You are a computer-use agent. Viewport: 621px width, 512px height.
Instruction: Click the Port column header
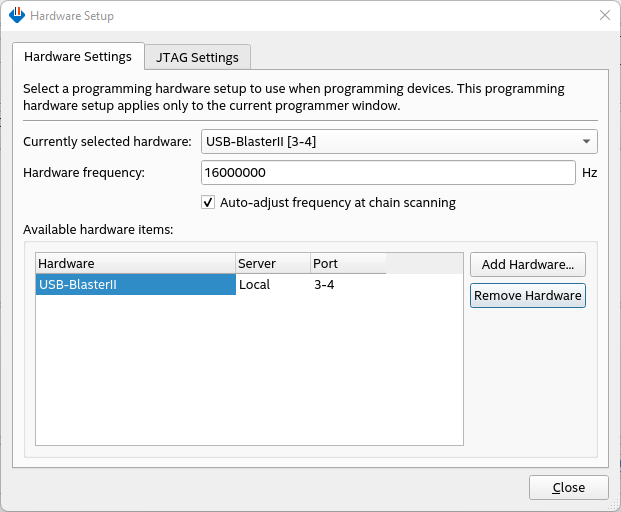[x=347, y=264]
